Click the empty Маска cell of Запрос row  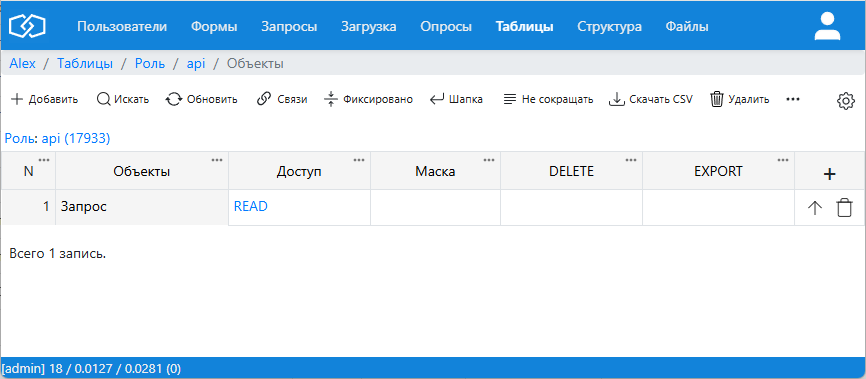point(436,208)
